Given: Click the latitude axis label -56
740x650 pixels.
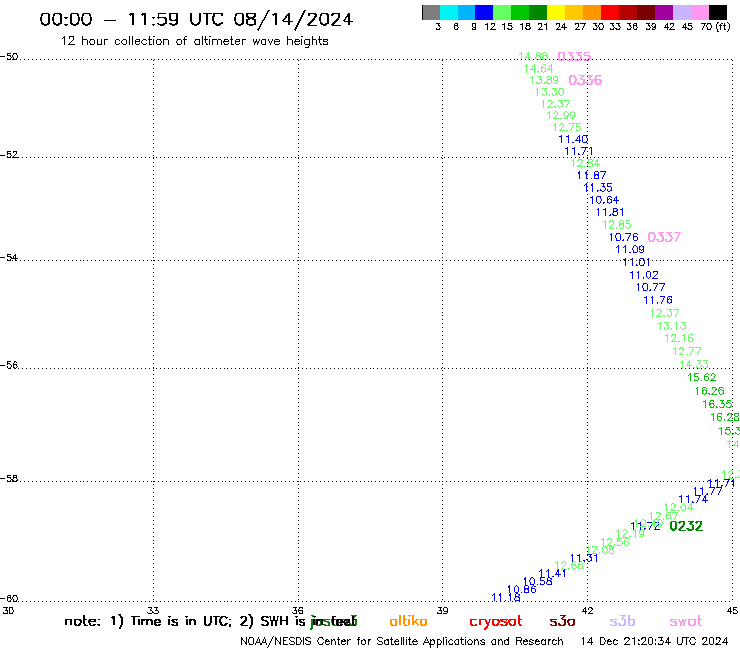Looking at the screenshot, I should (9, 365).
